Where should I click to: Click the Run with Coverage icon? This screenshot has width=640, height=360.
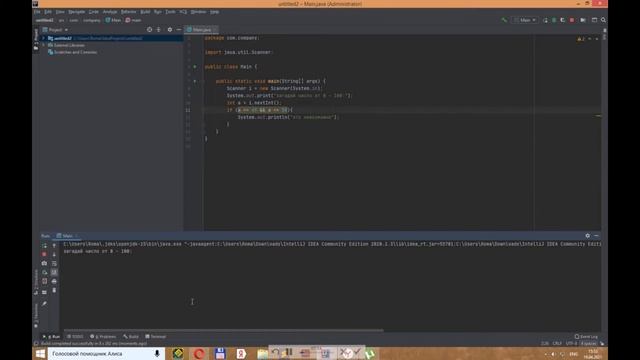click(562, 20)
